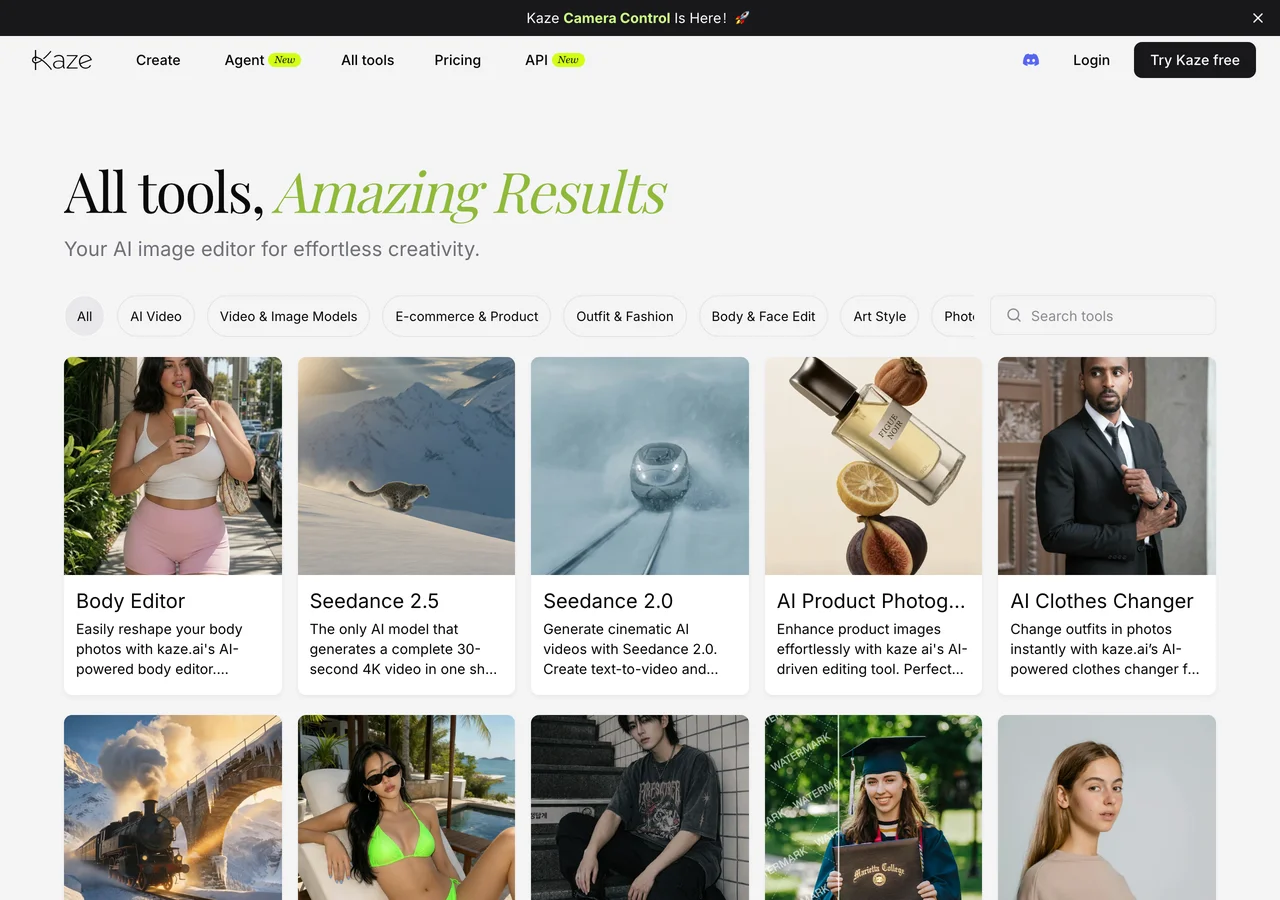Open the man sitting on stairs thumbnail
This screenshot has height=900, width=1280.
click(640, 807)
